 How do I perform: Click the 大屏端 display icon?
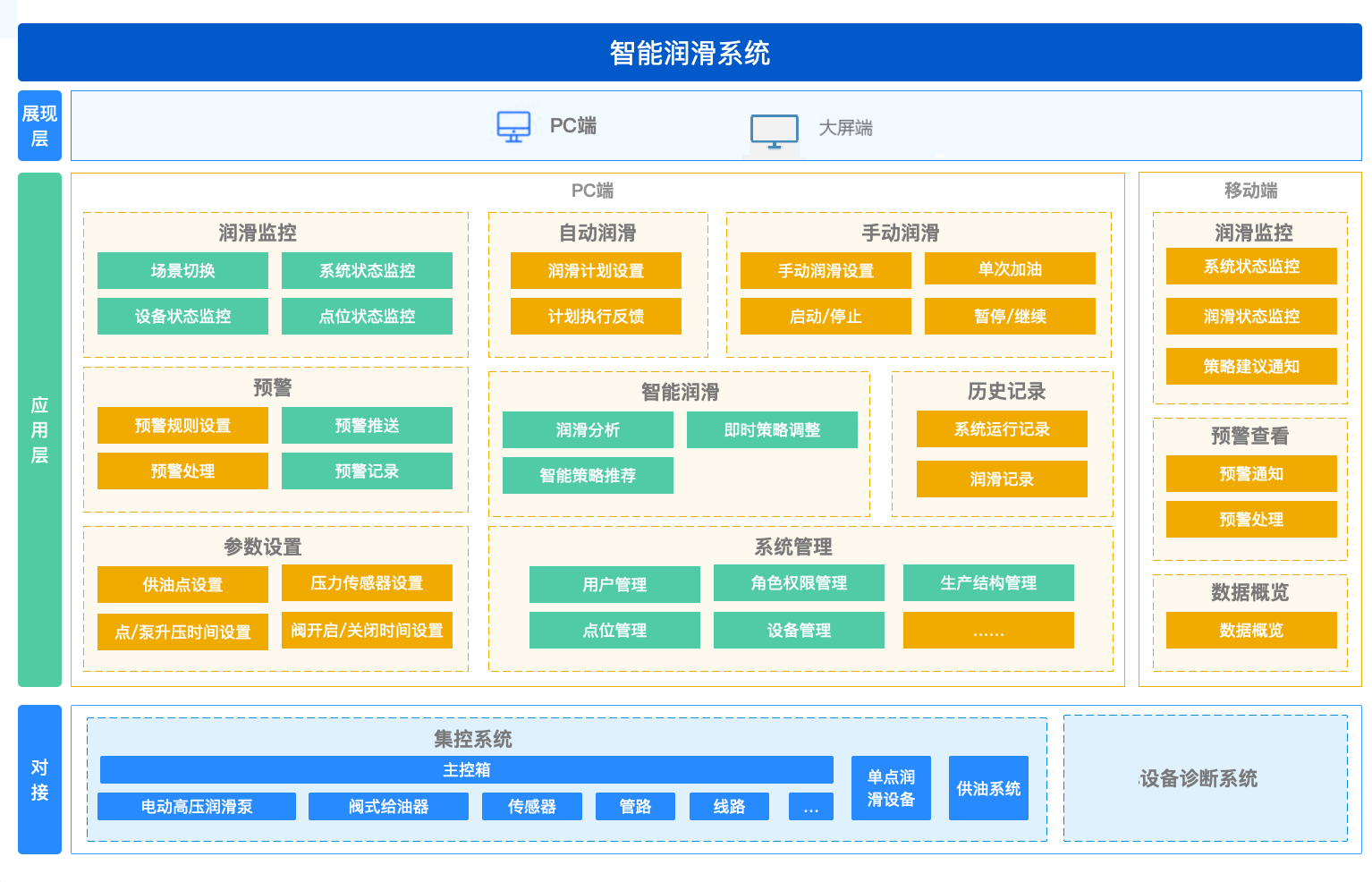774,131
